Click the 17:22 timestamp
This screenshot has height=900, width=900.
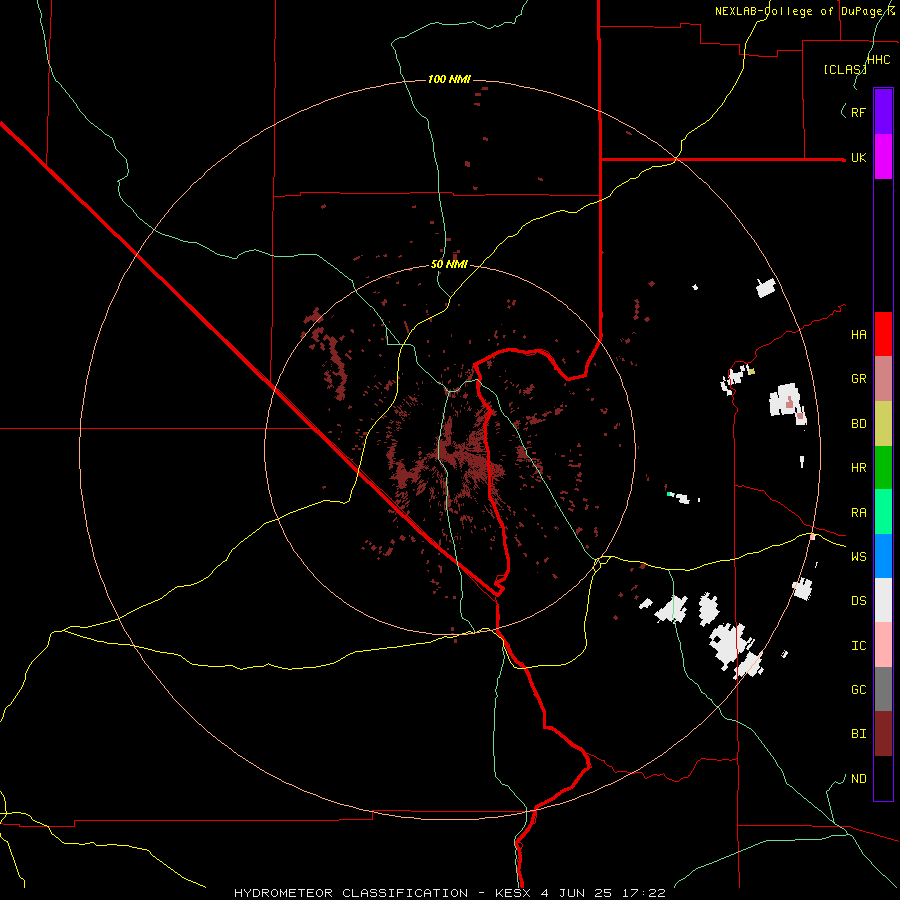tap(646, 893)
